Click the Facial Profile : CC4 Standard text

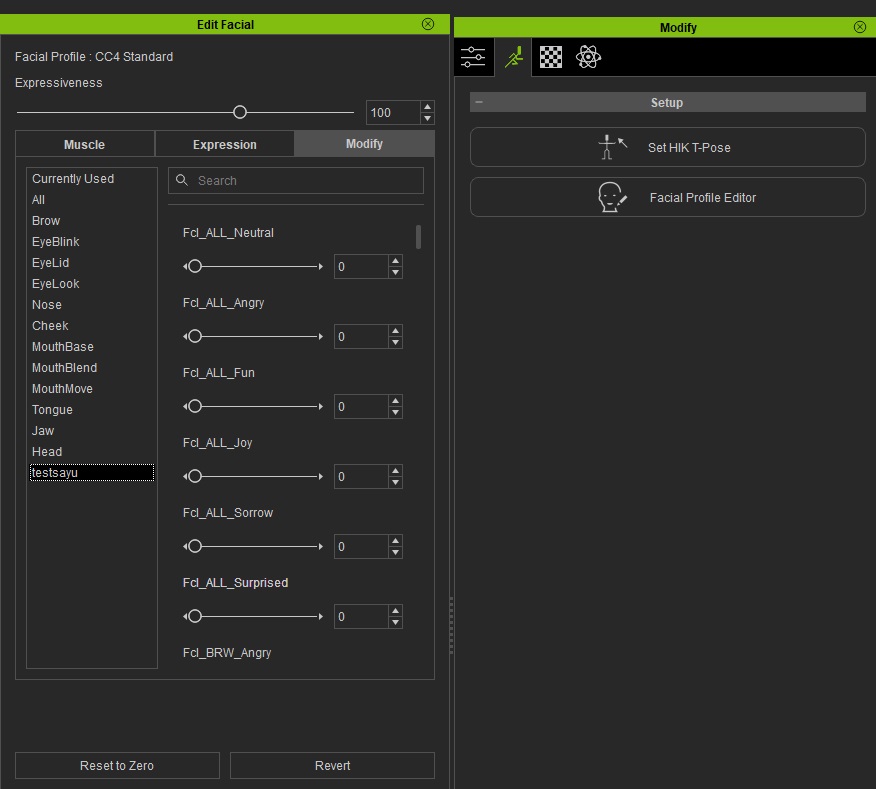tap(94, 56)
